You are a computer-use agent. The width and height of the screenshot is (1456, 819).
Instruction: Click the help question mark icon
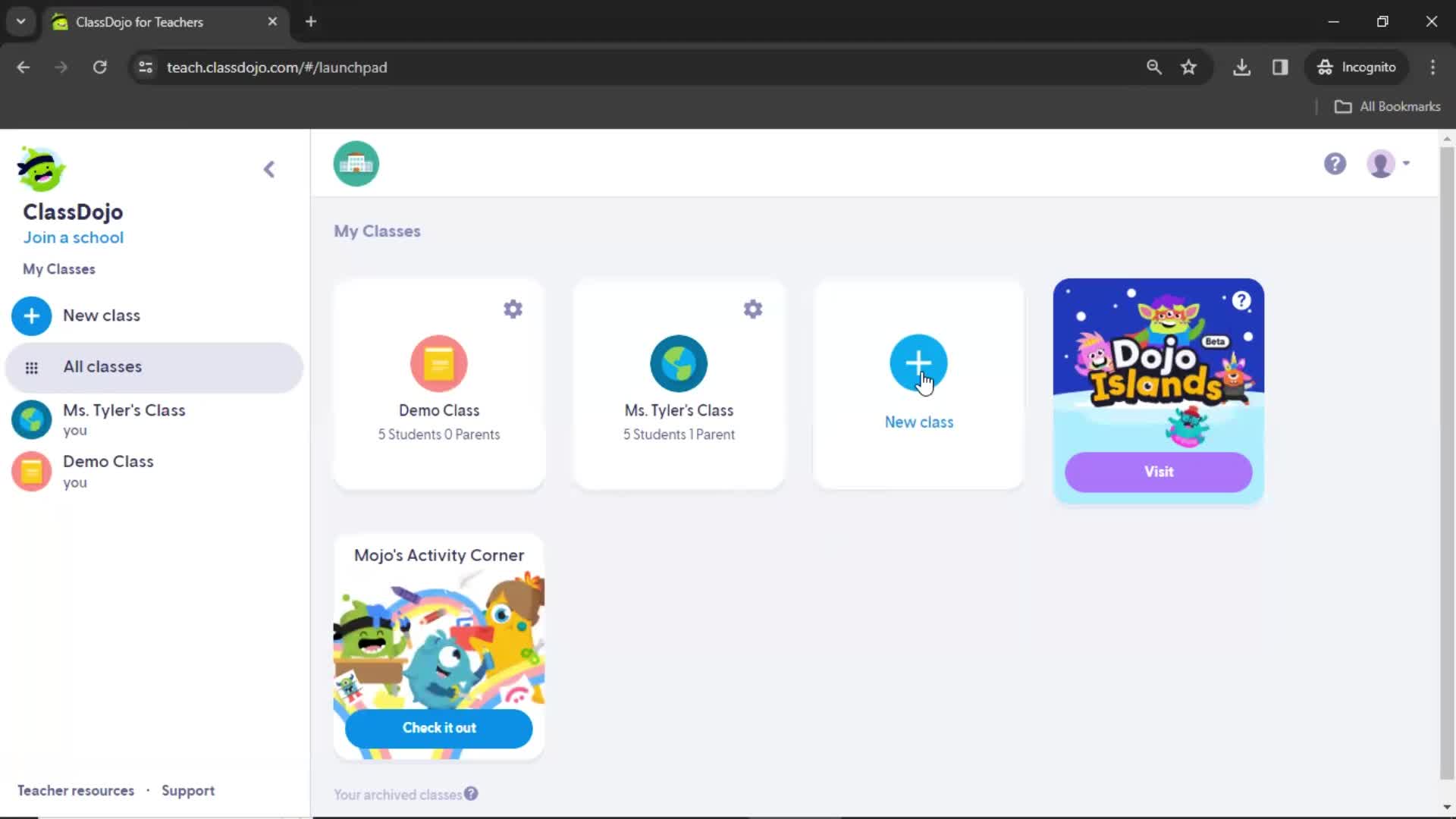[x=1335, y=163]
